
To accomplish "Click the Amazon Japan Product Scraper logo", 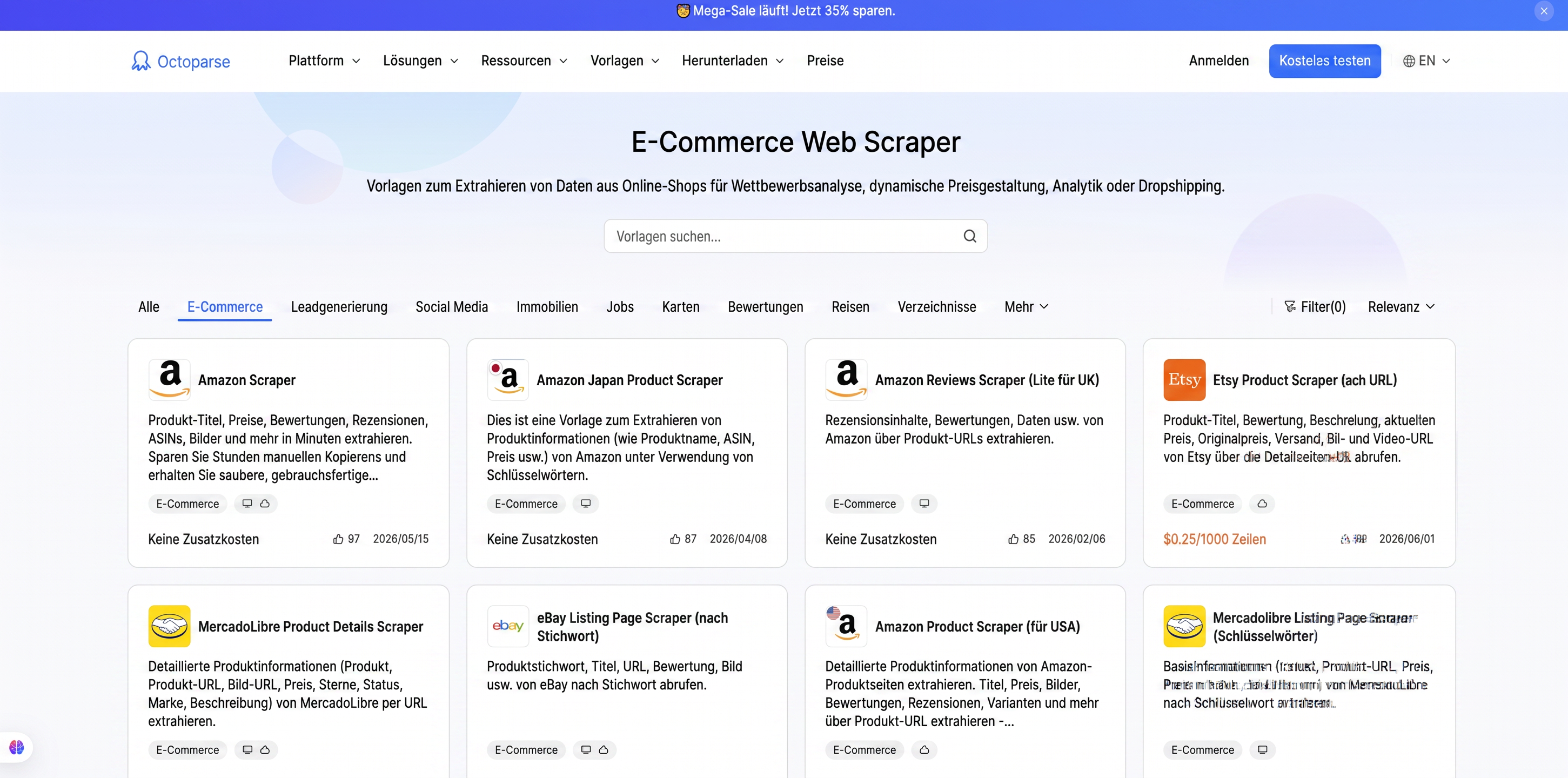I will (x=508, y=379).
